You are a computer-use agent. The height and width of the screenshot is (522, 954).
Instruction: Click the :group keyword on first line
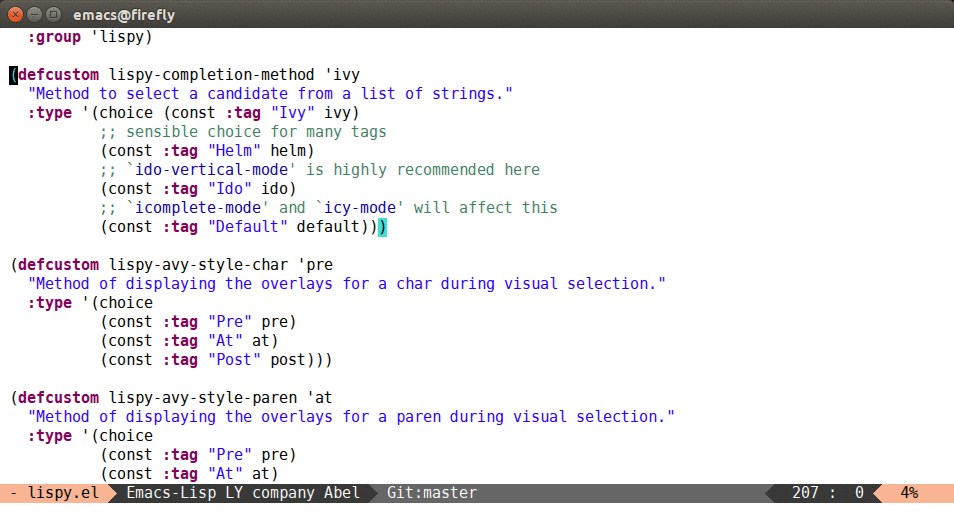[54, 37]
